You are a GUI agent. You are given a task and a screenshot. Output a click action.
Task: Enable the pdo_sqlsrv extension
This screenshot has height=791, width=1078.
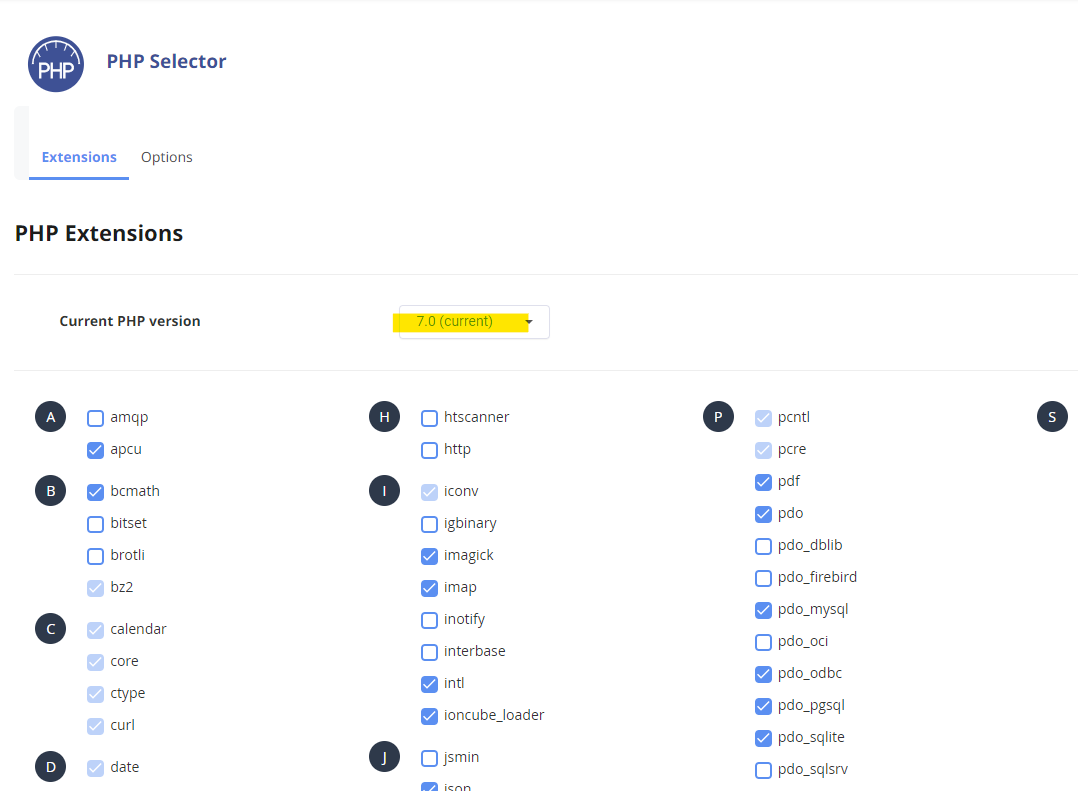(763, 770)
